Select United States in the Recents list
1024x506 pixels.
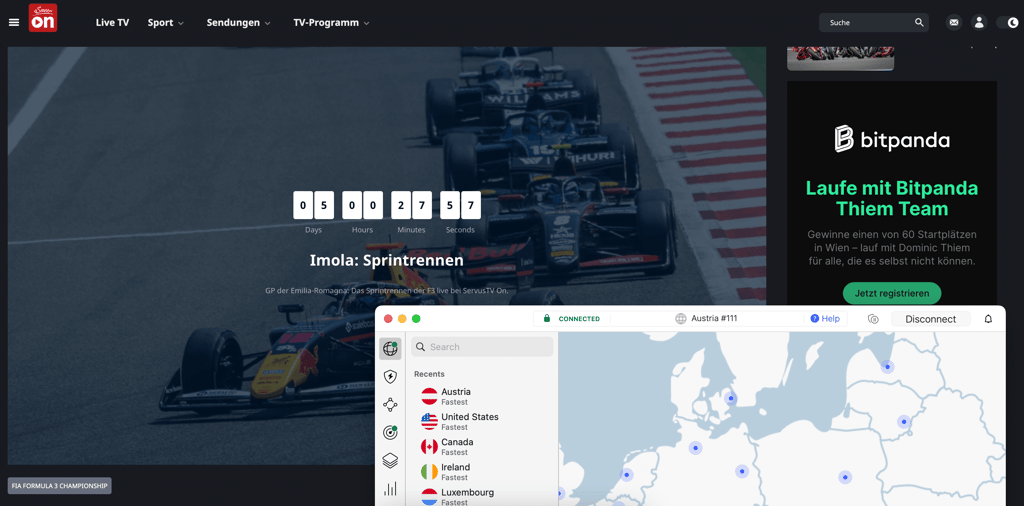[482, 421]
